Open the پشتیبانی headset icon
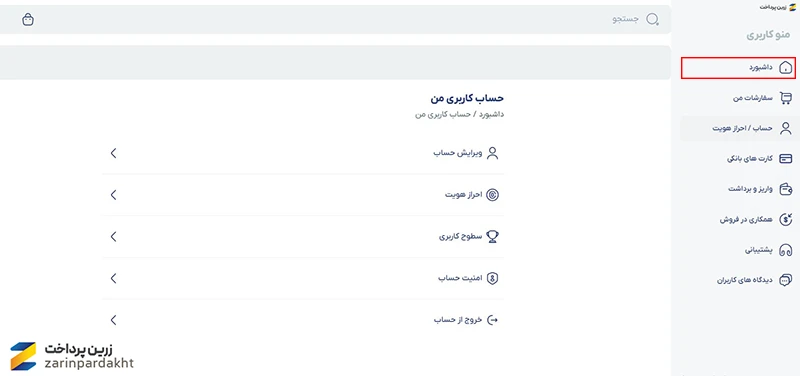This screenshot has height=376, width=800. point(786,250)
